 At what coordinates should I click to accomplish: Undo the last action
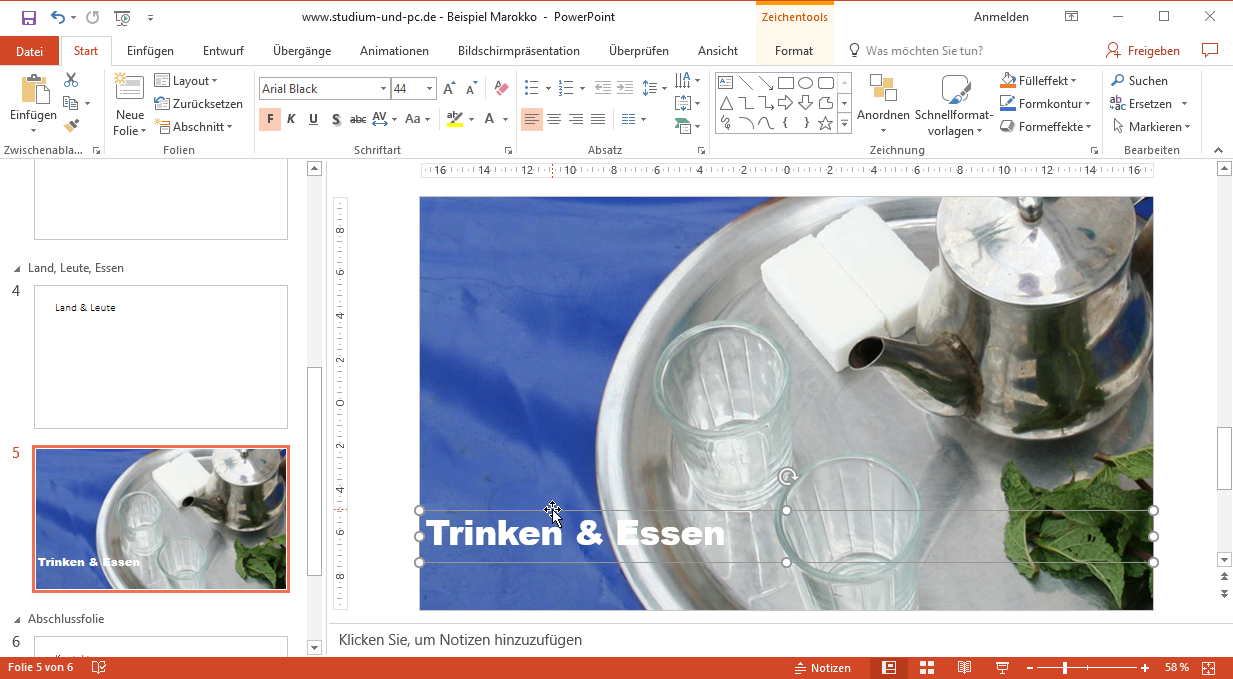click(x=57, y=17)
